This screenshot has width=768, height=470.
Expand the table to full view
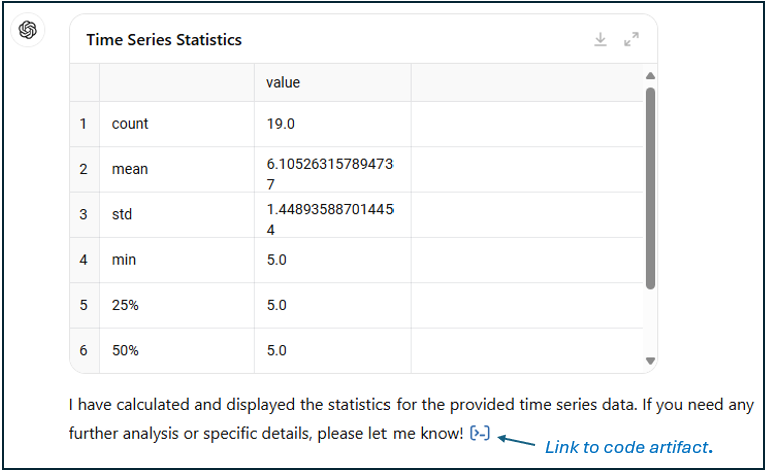631,39
